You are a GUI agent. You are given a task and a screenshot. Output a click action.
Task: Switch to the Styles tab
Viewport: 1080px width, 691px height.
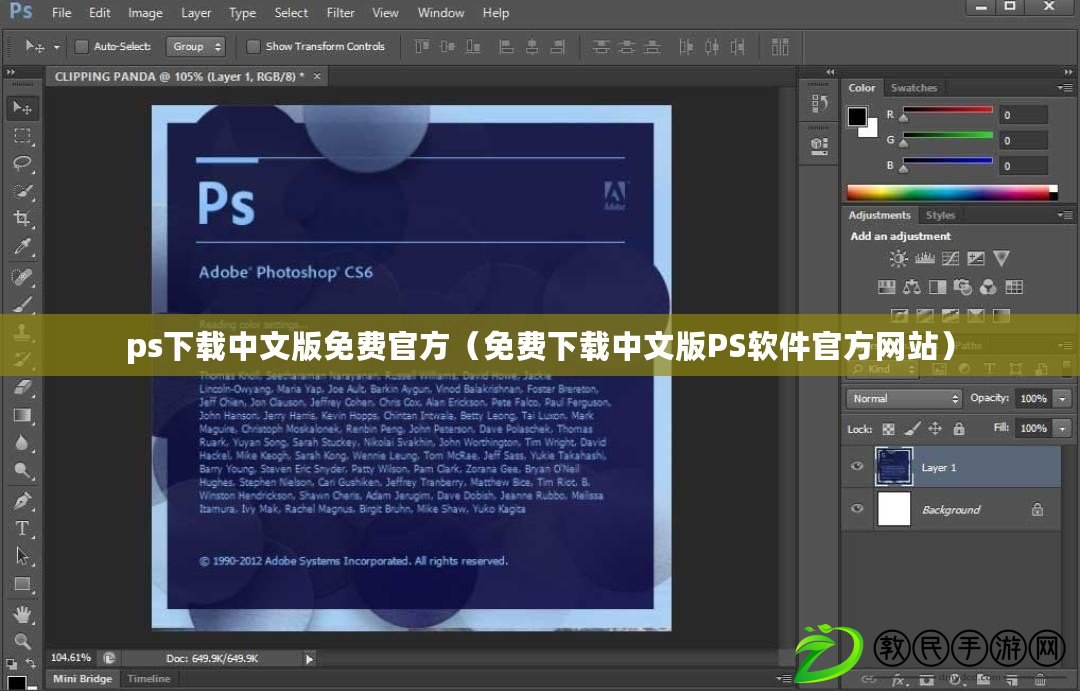(x=940, y=215)
